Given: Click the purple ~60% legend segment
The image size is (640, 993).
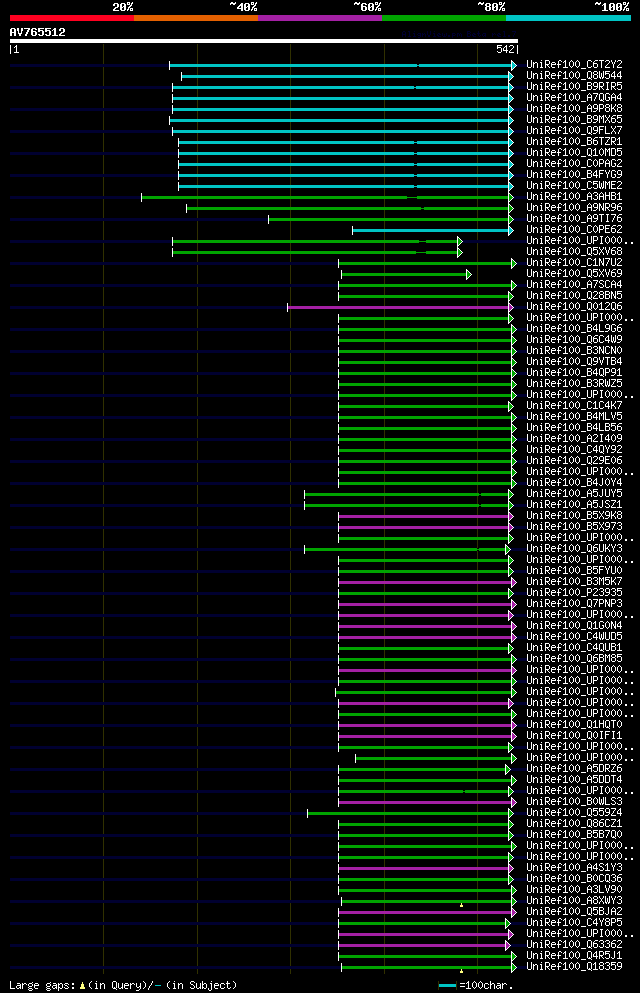Looking at the screenshot, I should tap(320, 18).
